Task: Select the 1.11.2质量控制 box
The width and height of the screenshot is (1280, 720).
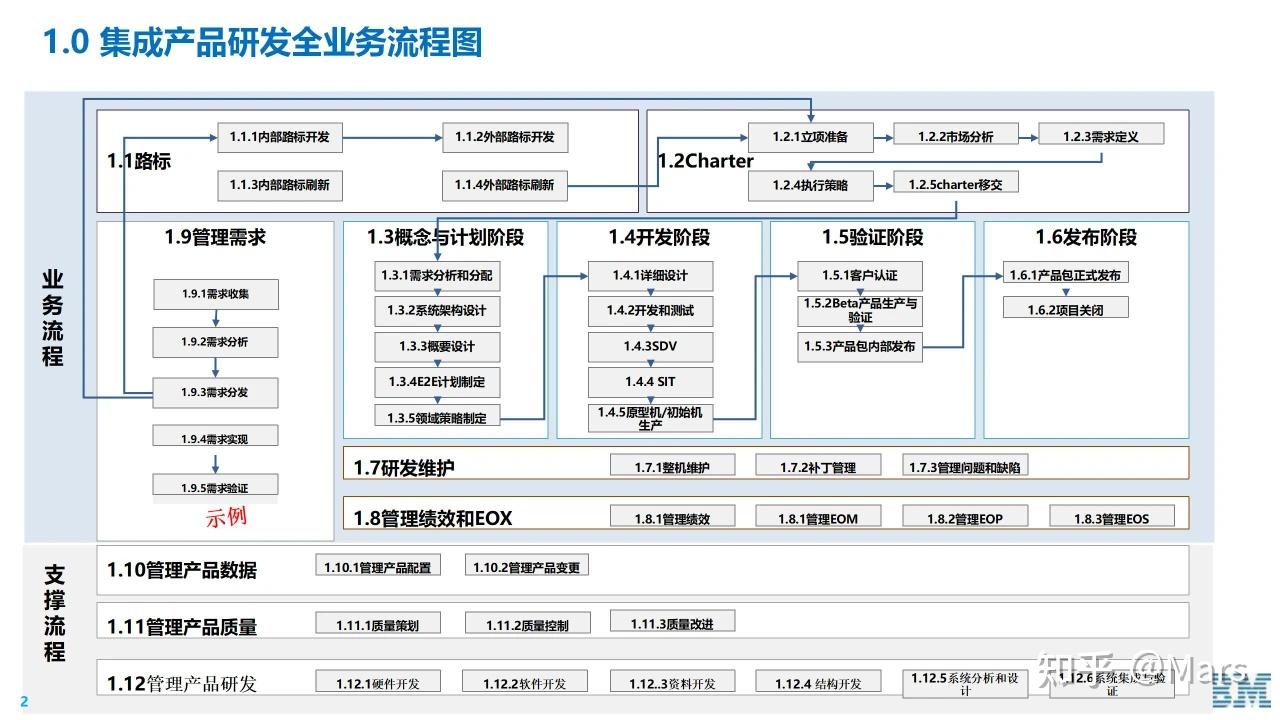Action: (x=529, y=621)
